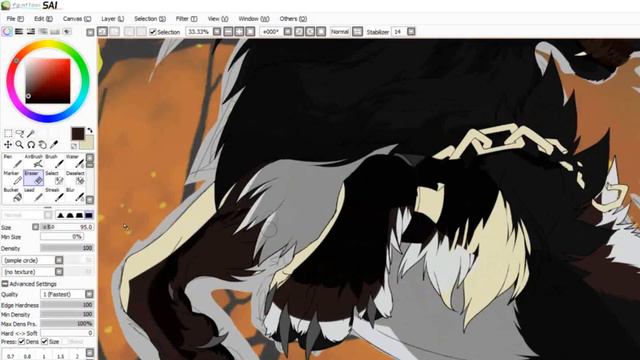
Task: Click the Edge Hardness slider
Action: (x=67, y=305)
